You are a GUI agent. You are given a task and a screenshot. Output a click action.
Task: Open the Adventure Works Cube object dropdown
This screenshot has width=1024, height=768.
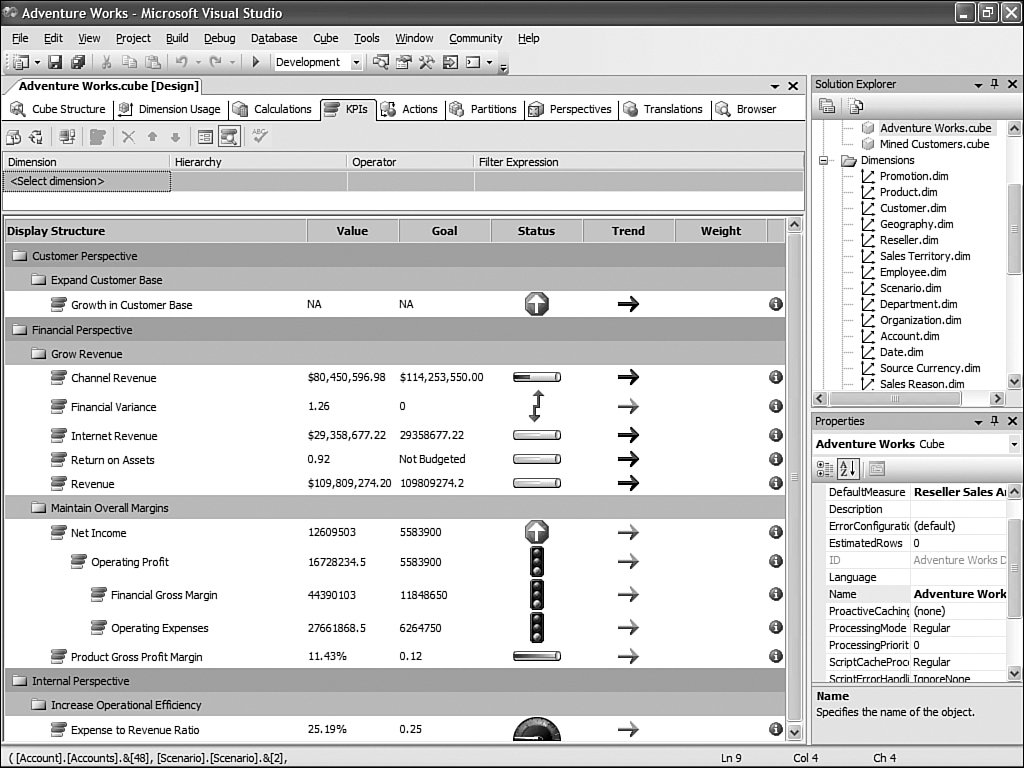tap(1014, 444)
